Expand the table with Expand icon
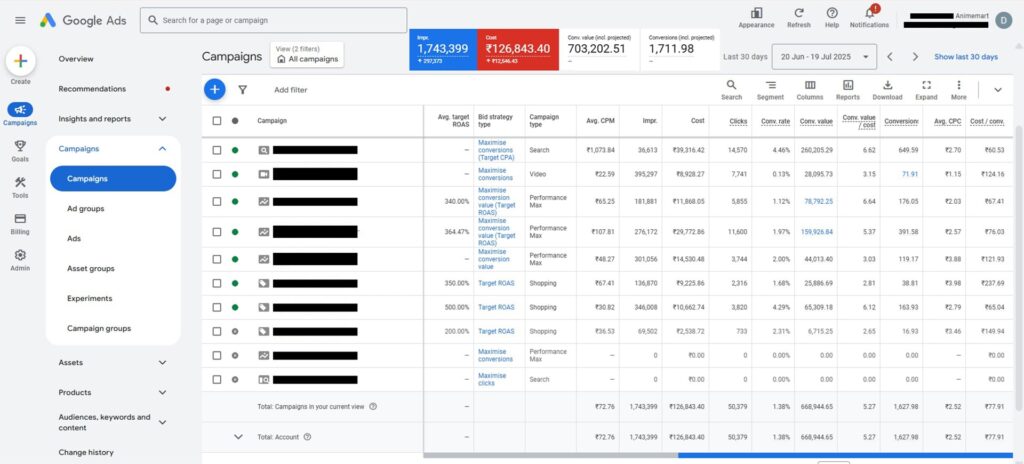1024x464 pixels. (926, 86)
